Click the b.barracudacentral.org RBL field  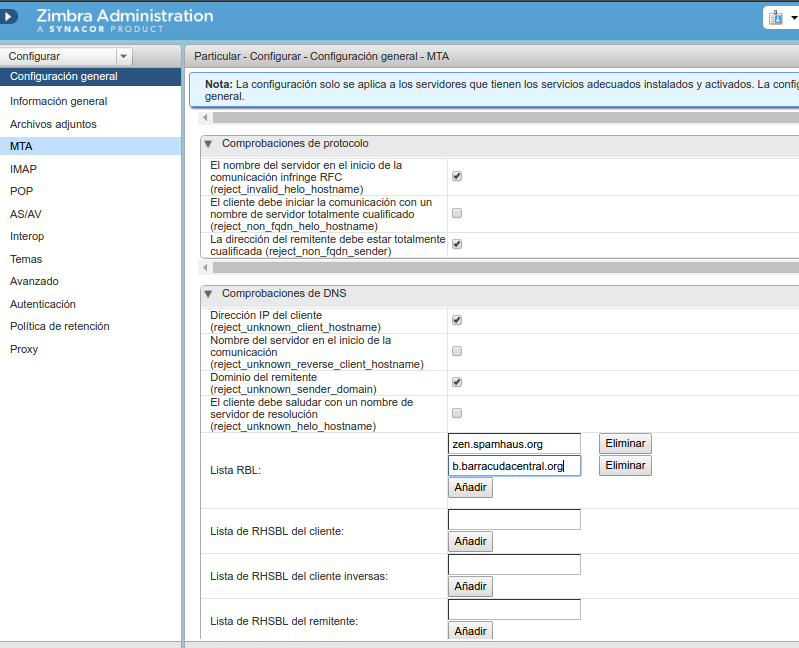click(x=514, y=466)
